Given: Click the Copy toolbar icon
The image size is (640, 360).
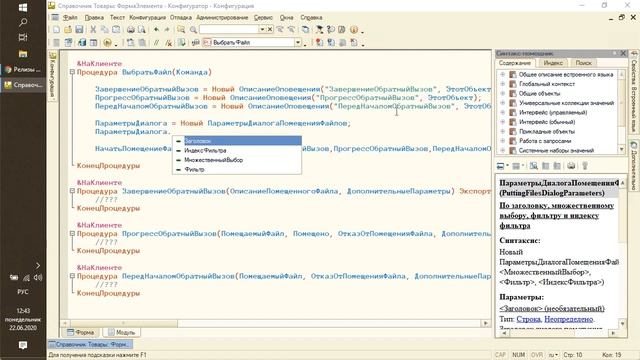Looking at the screenshot, I should [104, 30].
